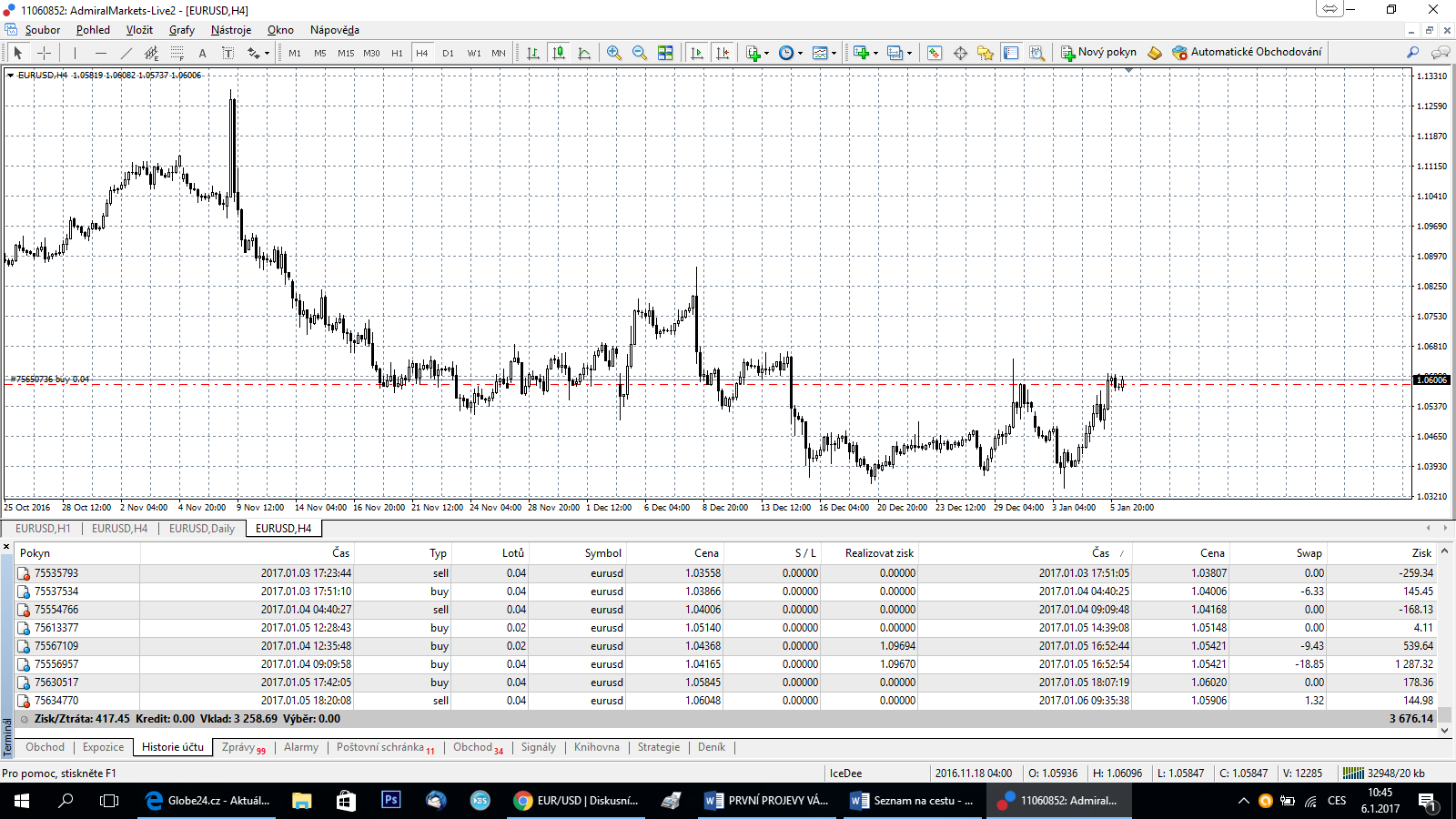Toggle the active H4 timeframe button
Screen dimensions: 1456x819
(422, 53)
